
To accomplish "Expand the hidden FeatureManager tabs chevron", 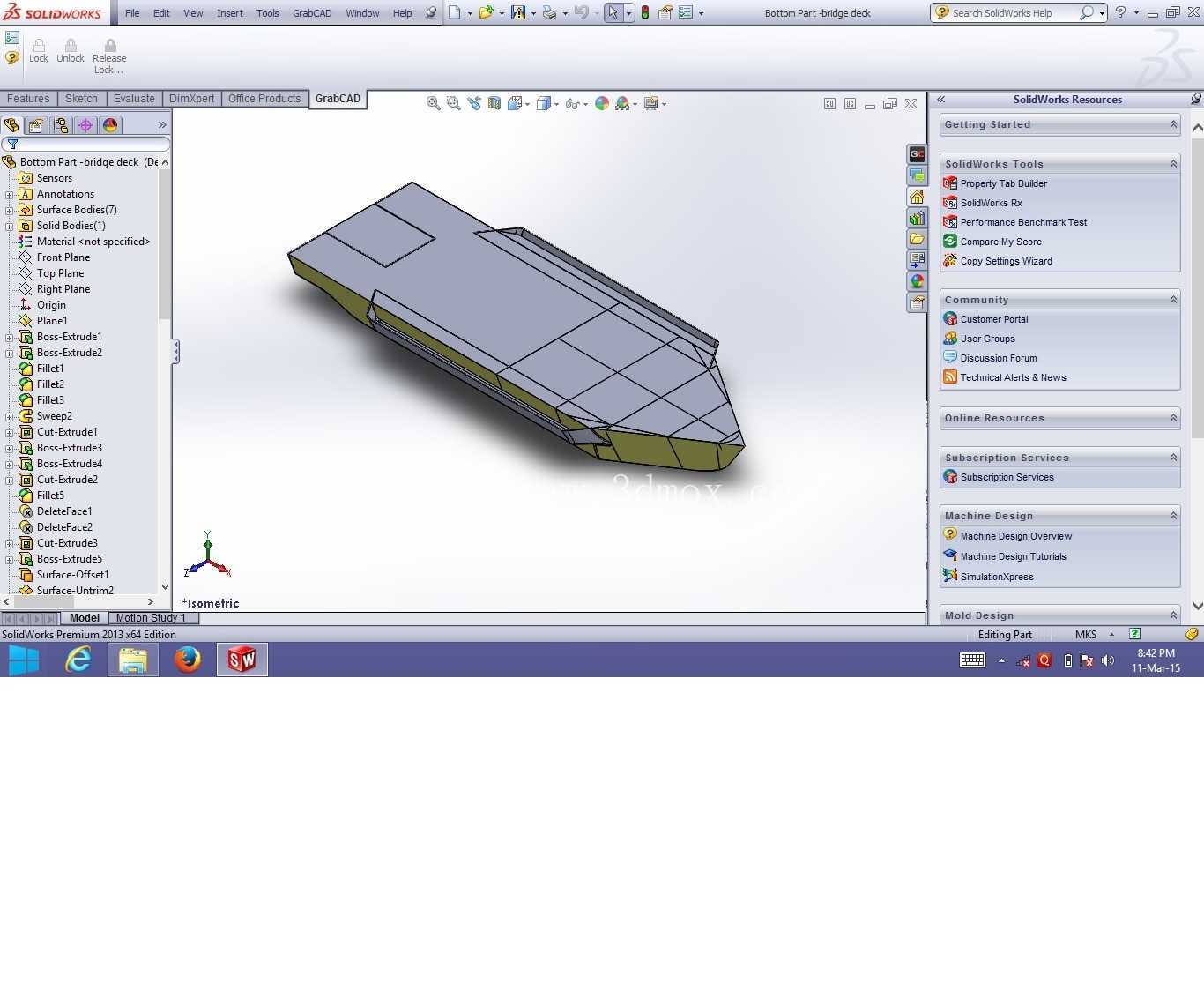I will 162,125.
